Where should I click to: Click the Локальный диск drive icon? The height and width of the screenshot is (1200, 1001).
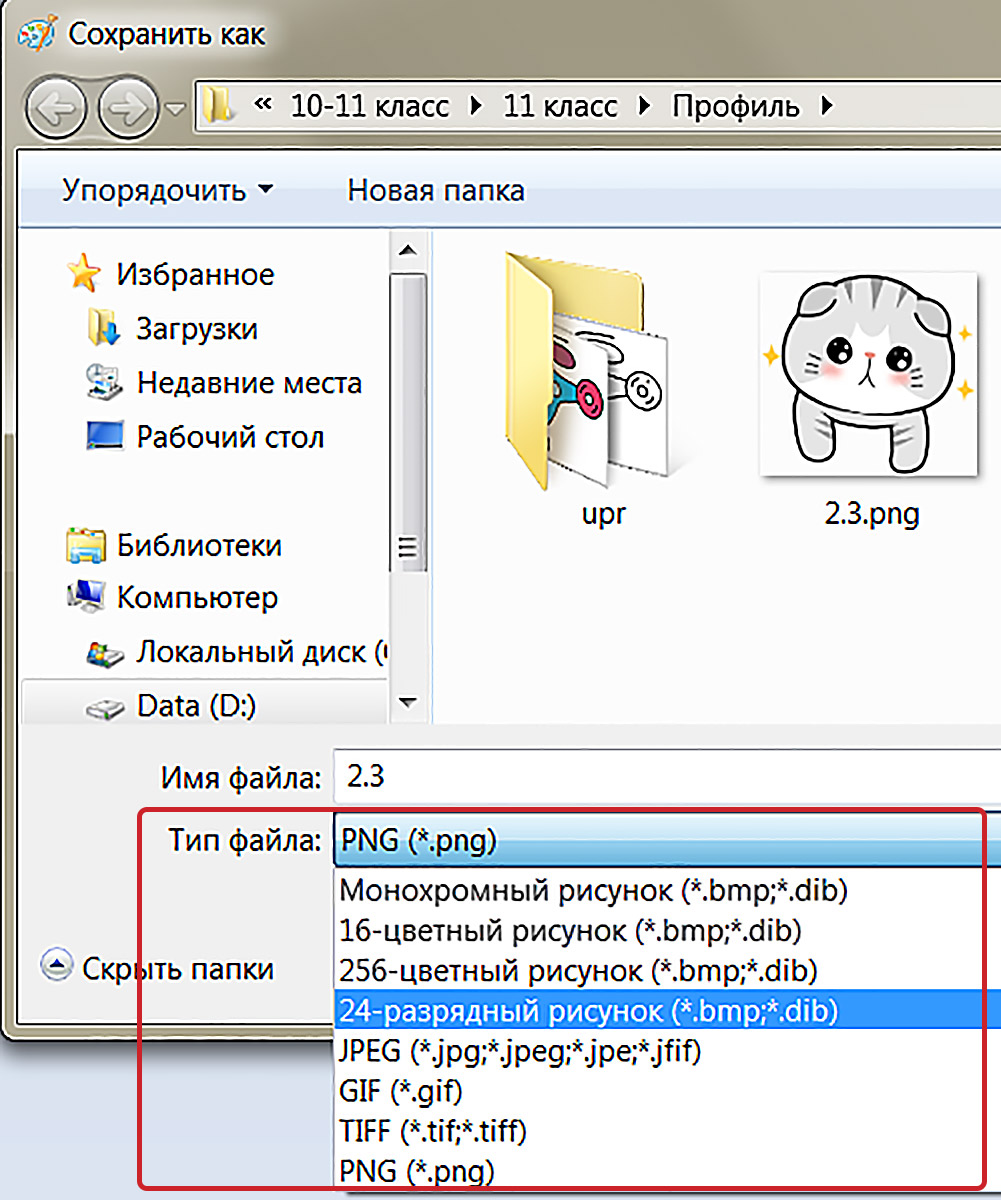104,653
